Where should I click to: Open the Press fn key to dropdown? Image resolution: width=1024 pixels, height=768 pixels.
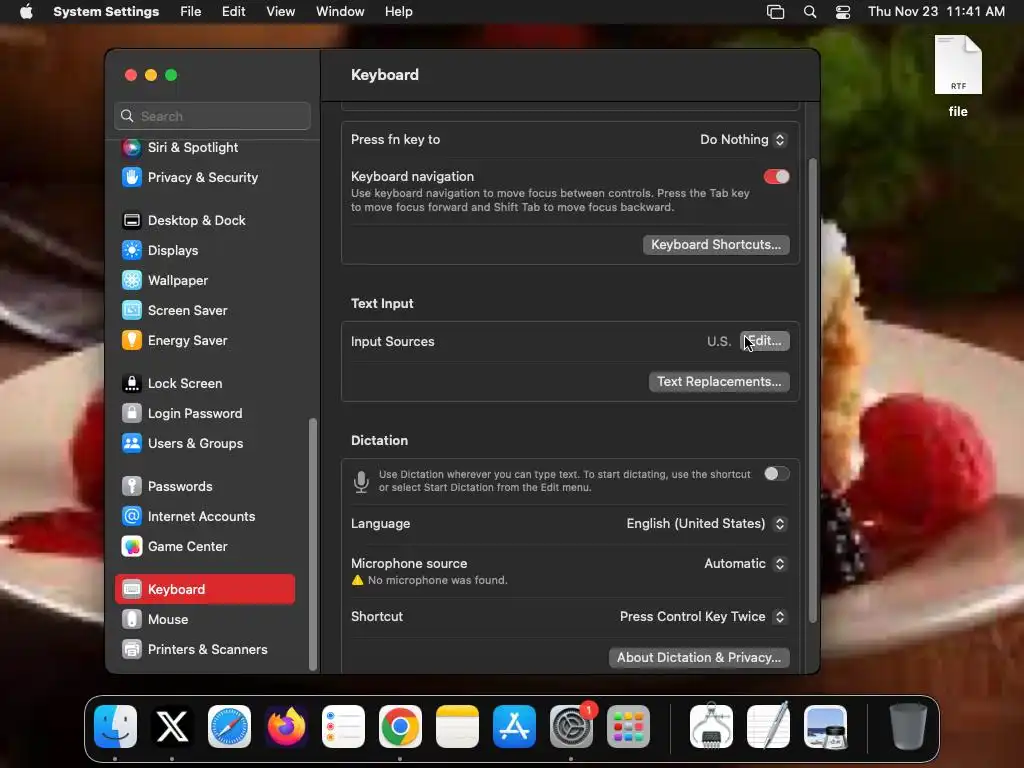coord(743,140)
